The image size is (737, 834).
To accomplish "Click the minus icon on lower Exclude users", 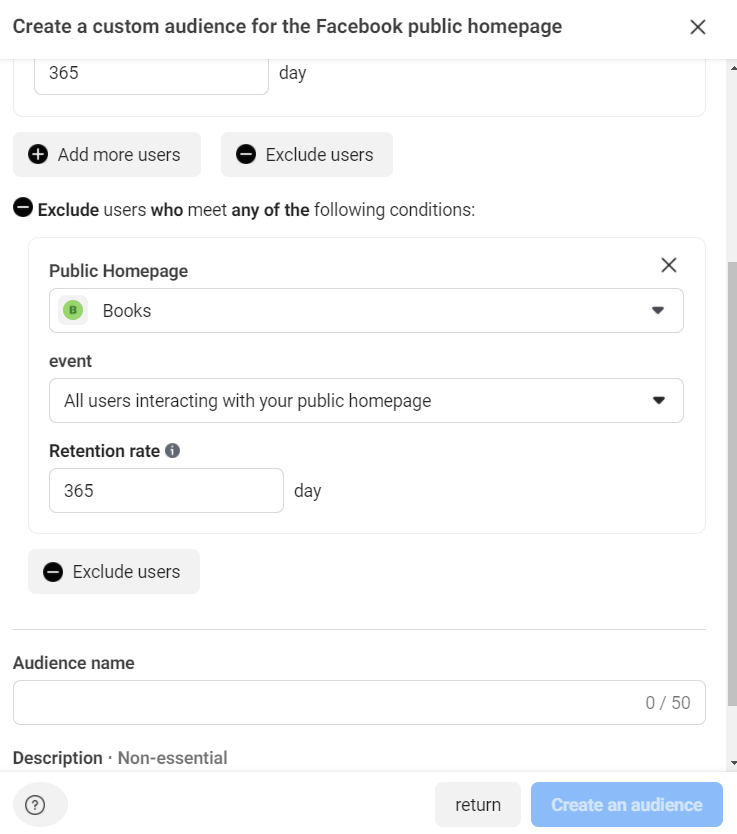I will [x=53, y=572].
